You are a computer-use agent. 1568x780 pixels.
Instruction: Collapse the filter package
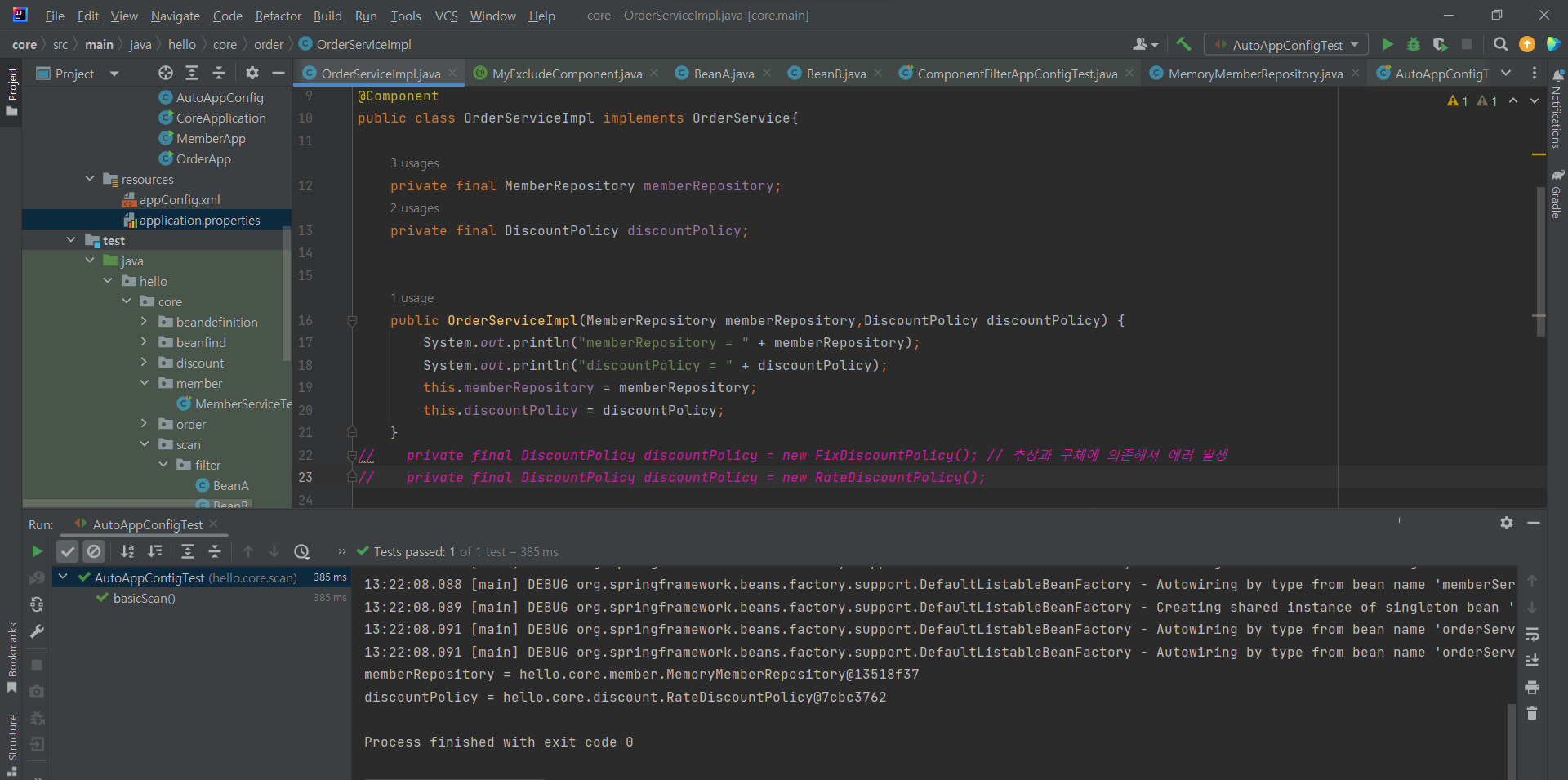click(163, 465)
